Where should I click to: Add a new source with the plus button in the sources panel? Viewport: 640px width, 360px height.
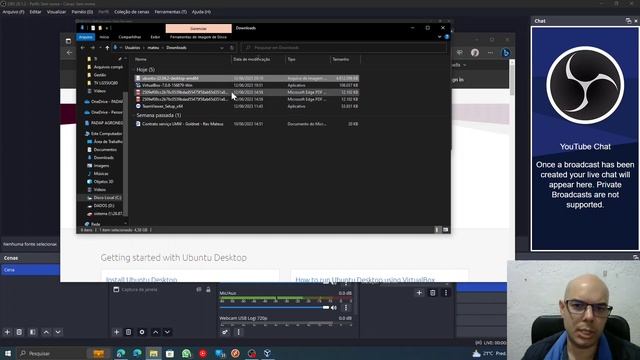point(116,332)
